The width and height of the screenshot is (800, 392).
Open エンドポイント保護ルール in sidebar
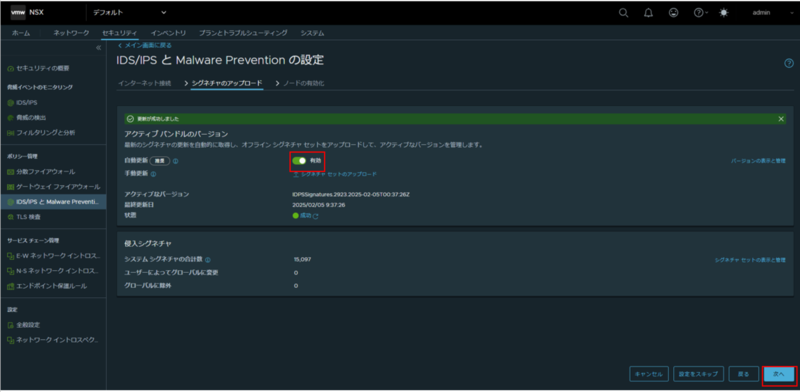coord(52,286)
